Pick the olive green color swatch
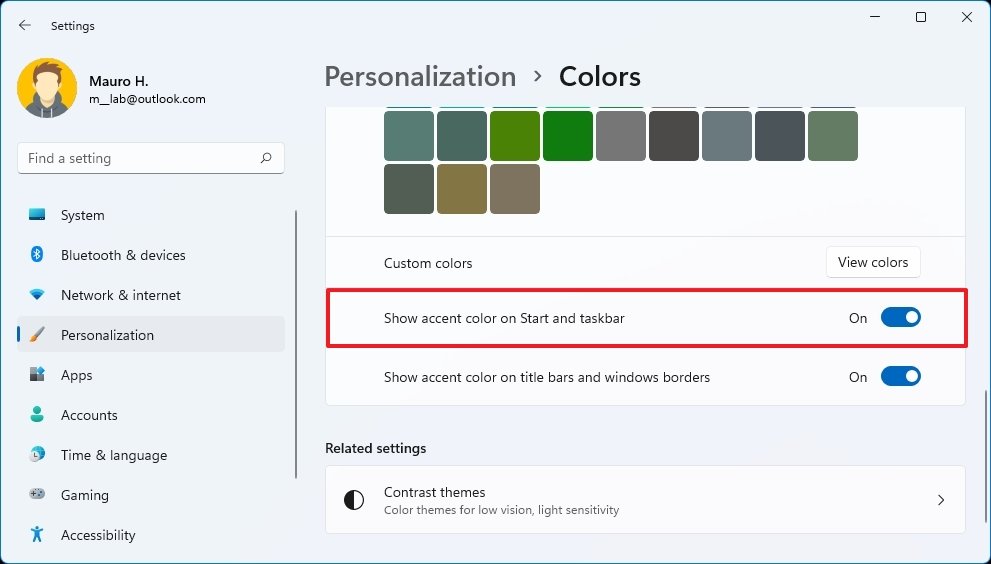991x564 pixels. tap(514, 135)
